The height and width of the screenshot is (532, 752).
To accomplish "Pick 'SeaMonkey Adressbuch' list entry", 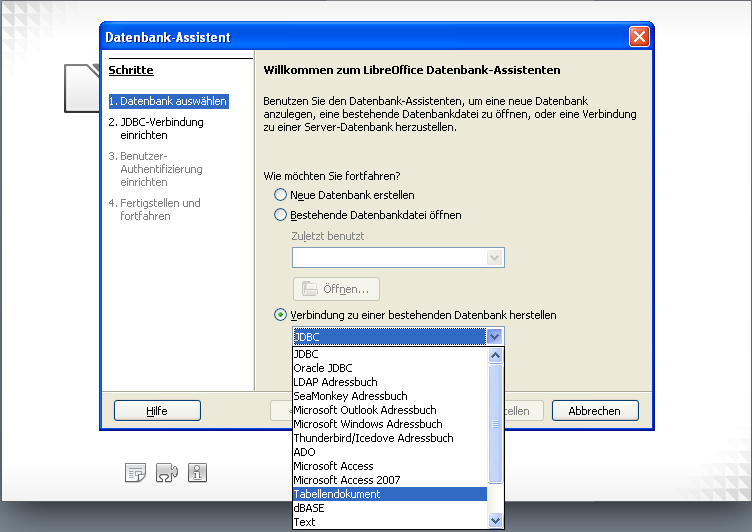I will [x=390, y=396].
